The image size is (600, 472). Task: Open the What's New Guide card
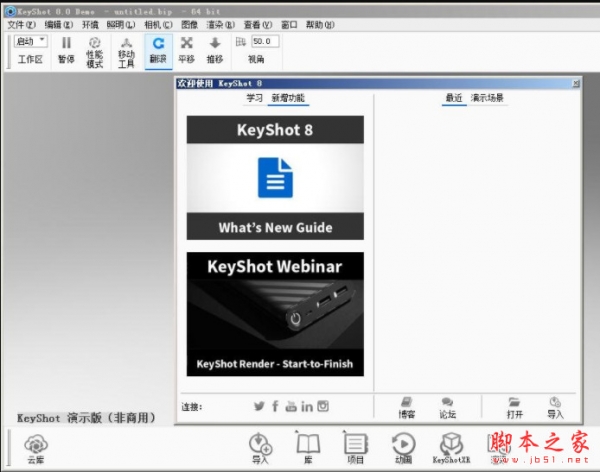tap(275, 178)
